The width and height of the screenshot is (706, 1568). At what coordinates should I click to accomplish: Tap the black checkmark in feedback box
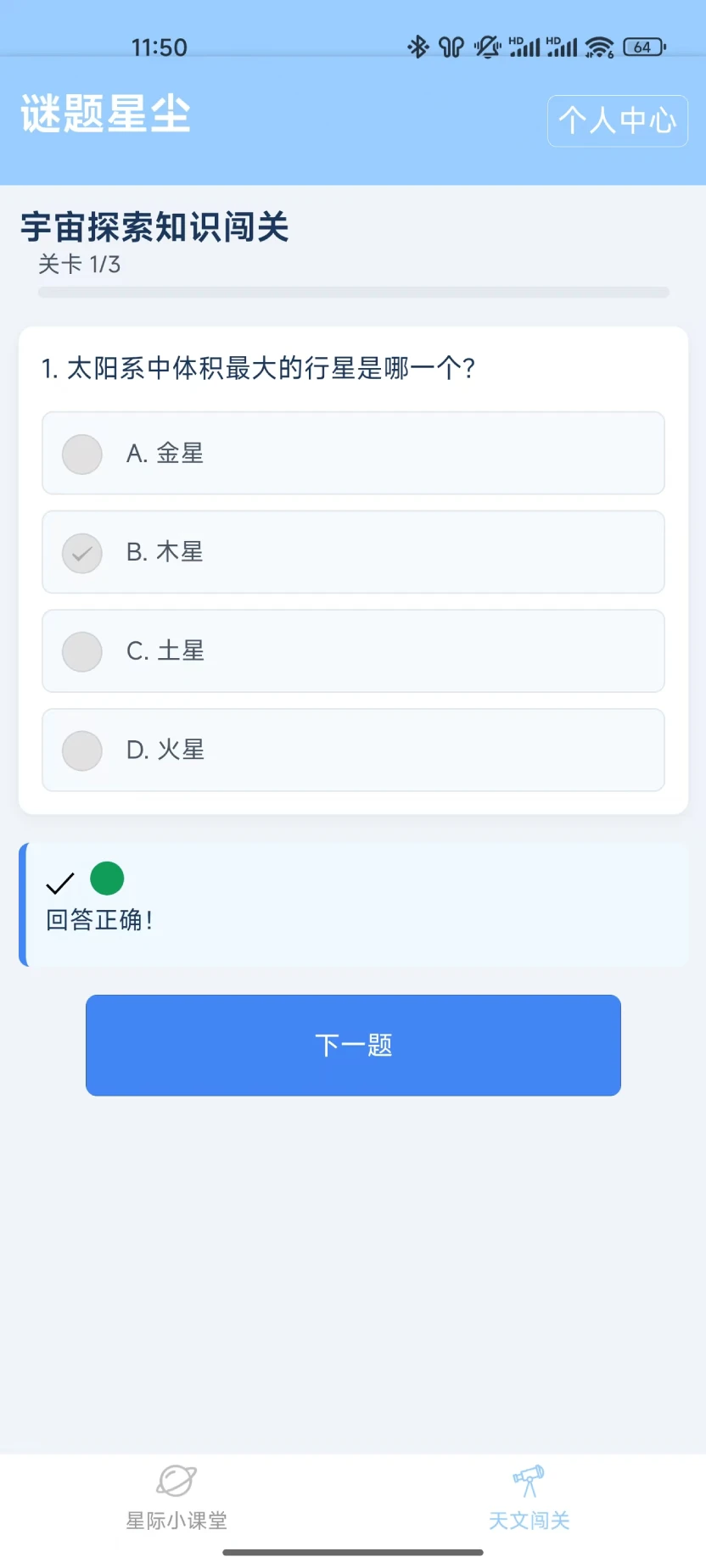[60, 884]
